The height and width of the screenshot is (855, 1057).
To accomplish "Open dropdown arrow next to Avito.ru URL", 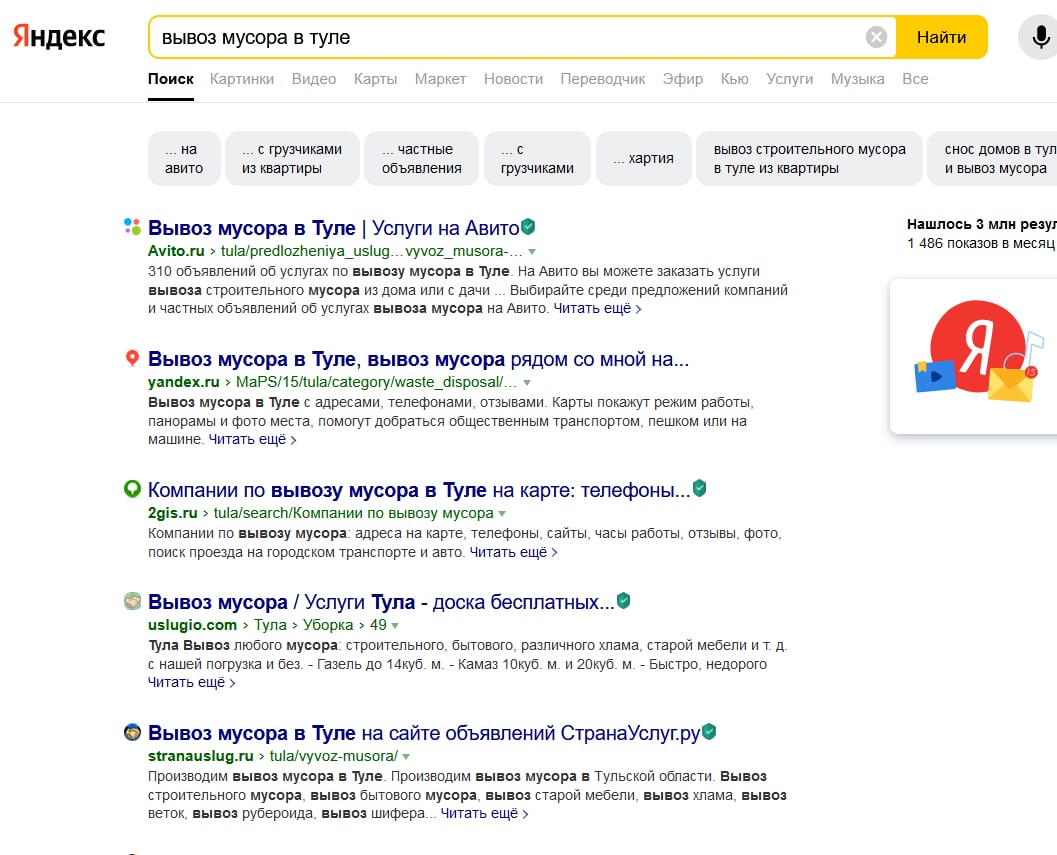I will click(532, 252).
